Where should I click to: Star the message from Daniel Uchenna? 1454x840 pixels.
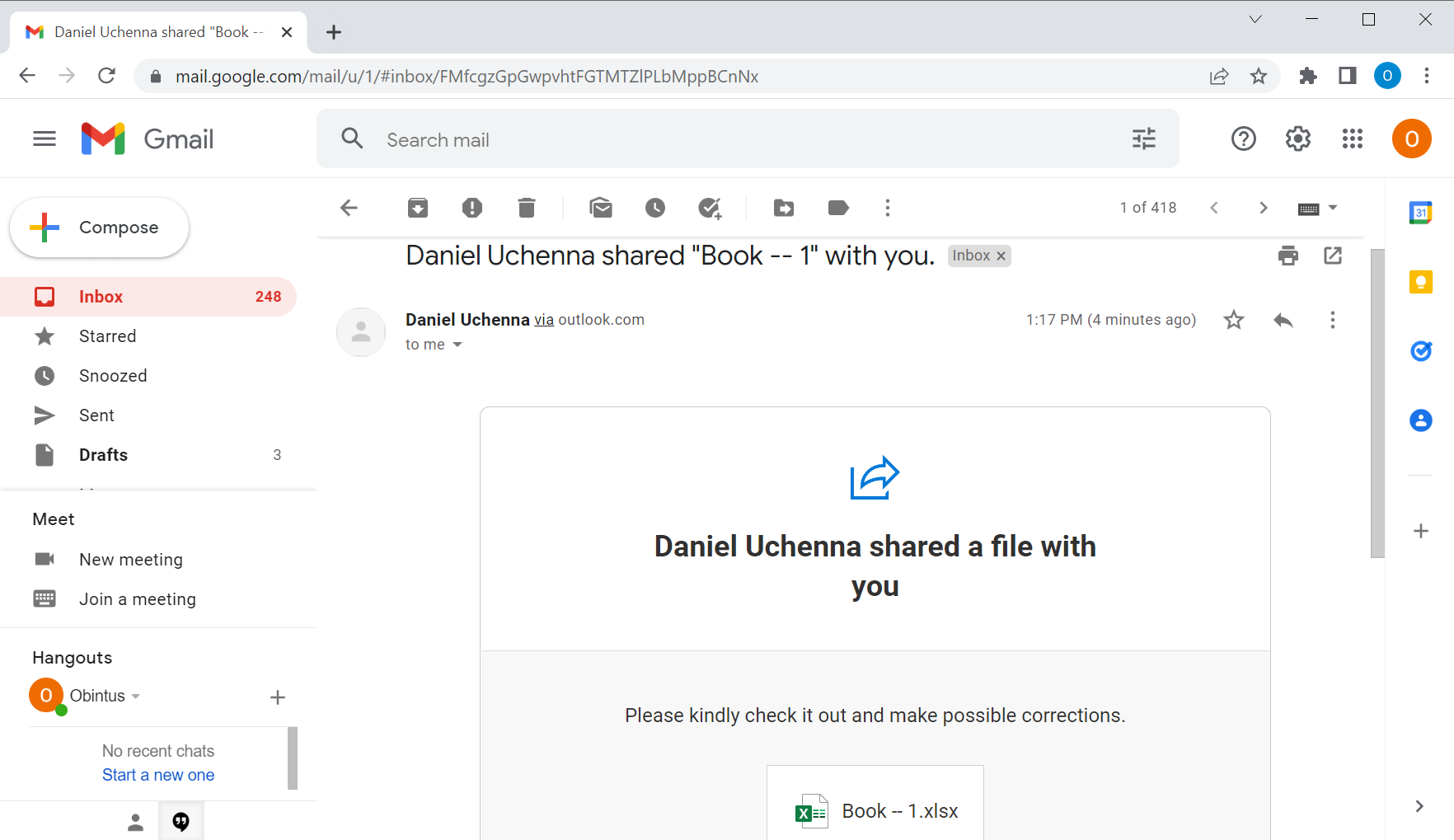(x=1233, y=320)
